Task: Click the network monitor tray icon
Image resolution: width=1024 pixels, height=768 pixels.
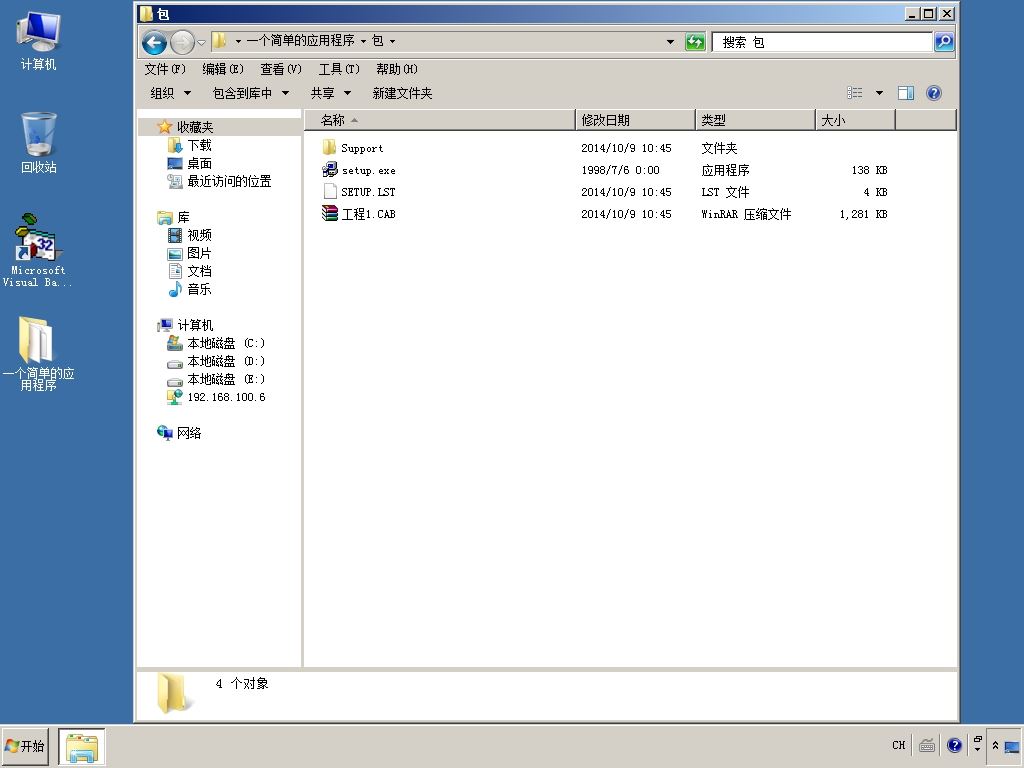Action: point(1012,746)
